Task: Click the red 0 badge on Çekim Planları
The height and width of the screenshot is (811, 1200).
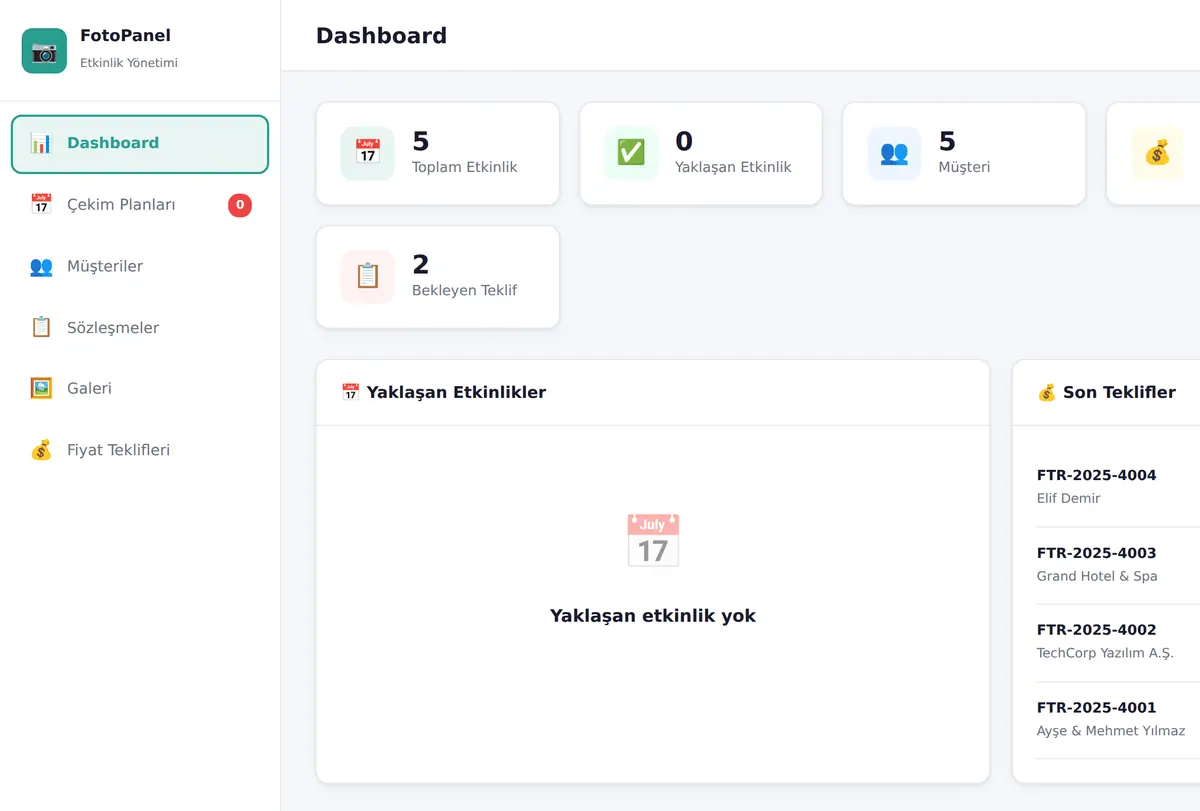Action: (x=240, y=205)
